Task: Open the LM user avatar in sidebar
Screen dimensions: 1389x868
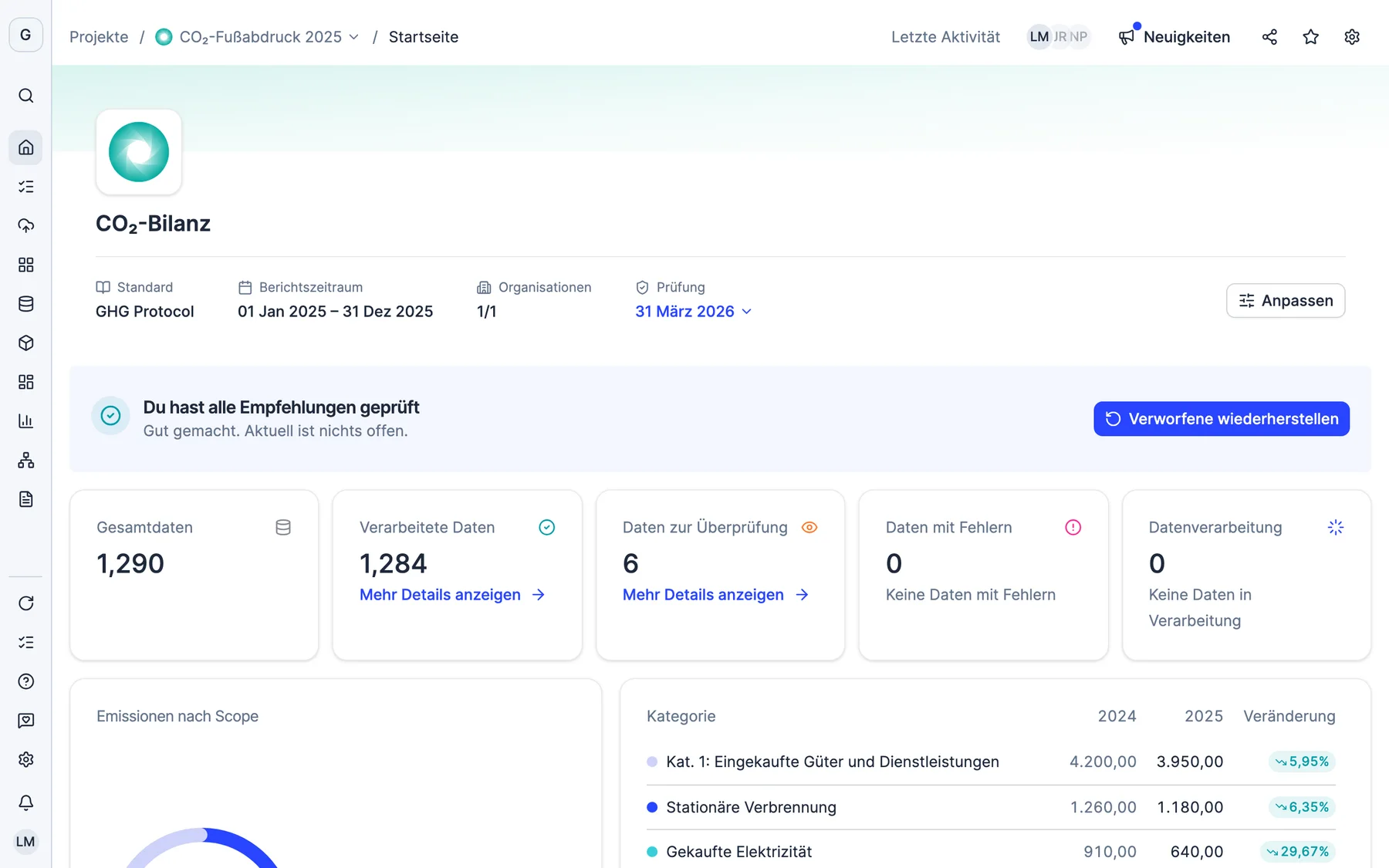Action: coord(25,841)
